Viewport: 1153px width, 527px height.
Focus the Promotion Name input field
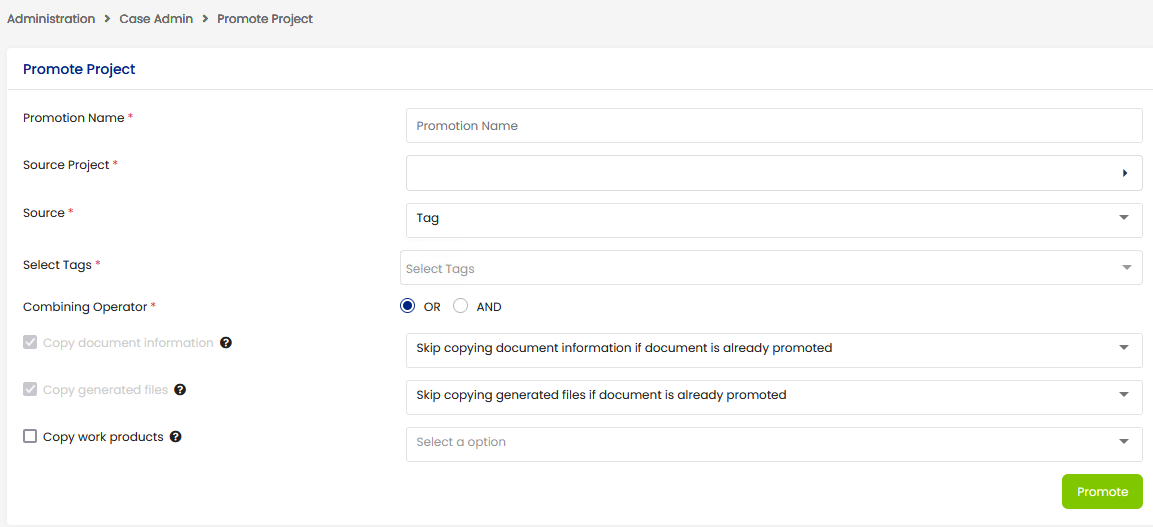pyautogui.click(x=774, y=126)
